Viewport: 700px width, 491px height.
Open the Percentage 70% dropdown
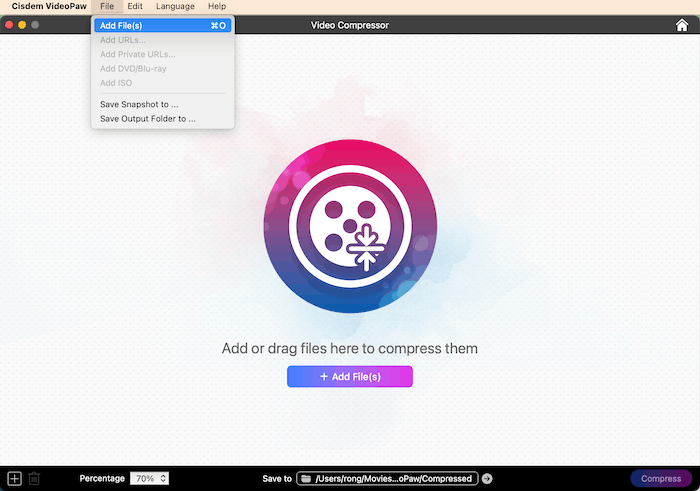[150, 479]
